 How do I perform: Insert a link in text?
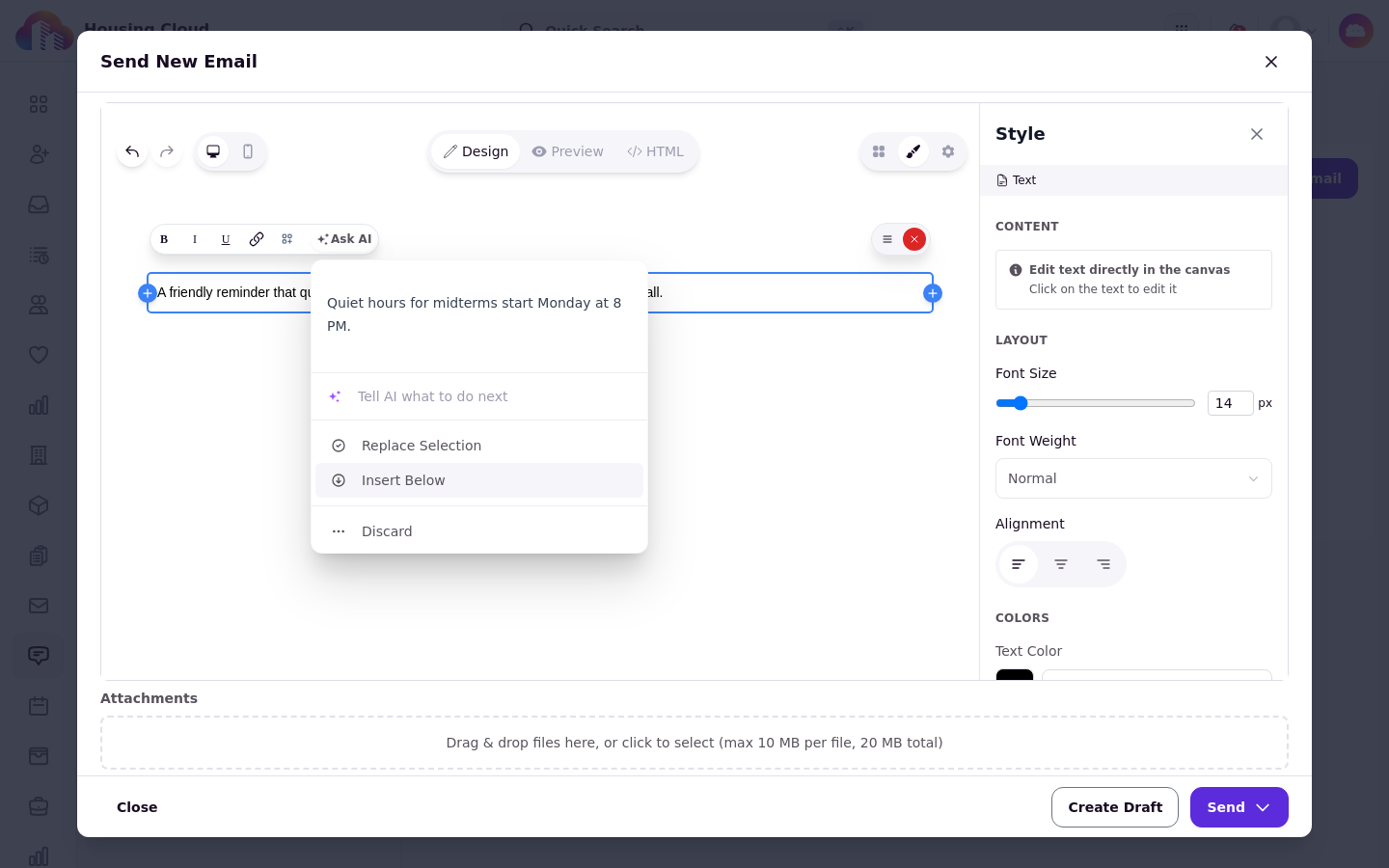[257, 239]
